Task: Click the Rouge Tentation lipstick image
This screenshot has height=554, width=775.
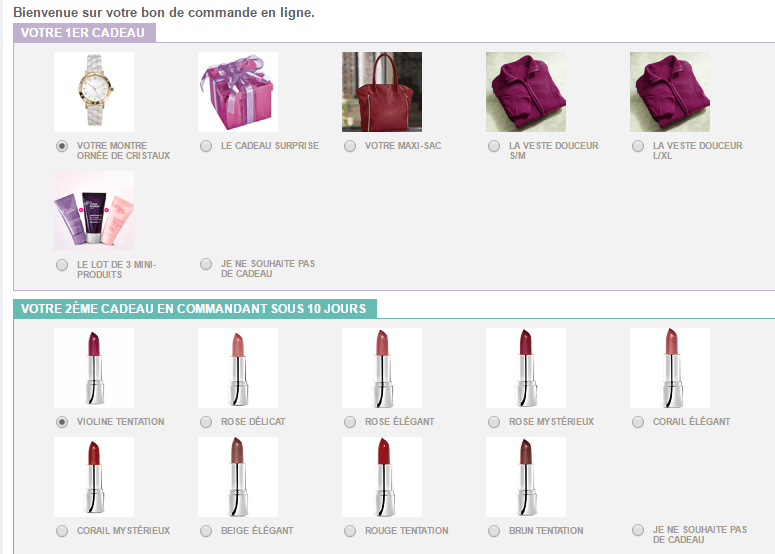Action: [x=382, y=477]
